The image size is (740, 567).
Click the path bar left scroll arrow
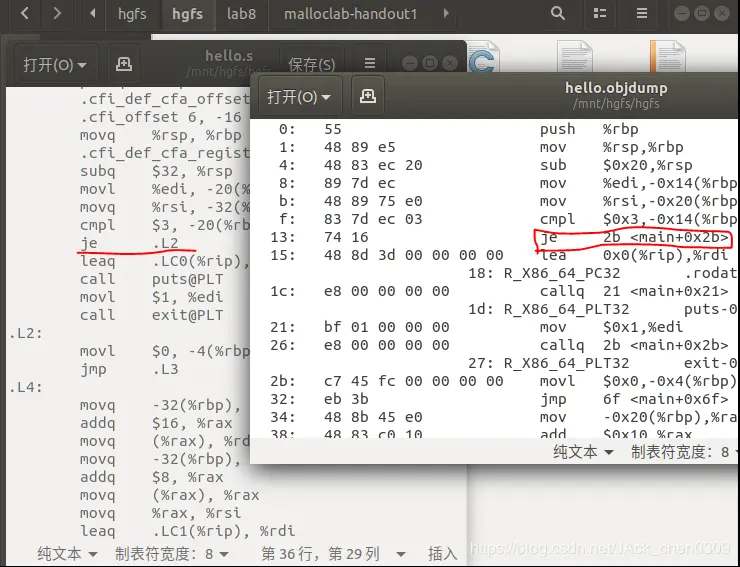click(x=93, y=13)
